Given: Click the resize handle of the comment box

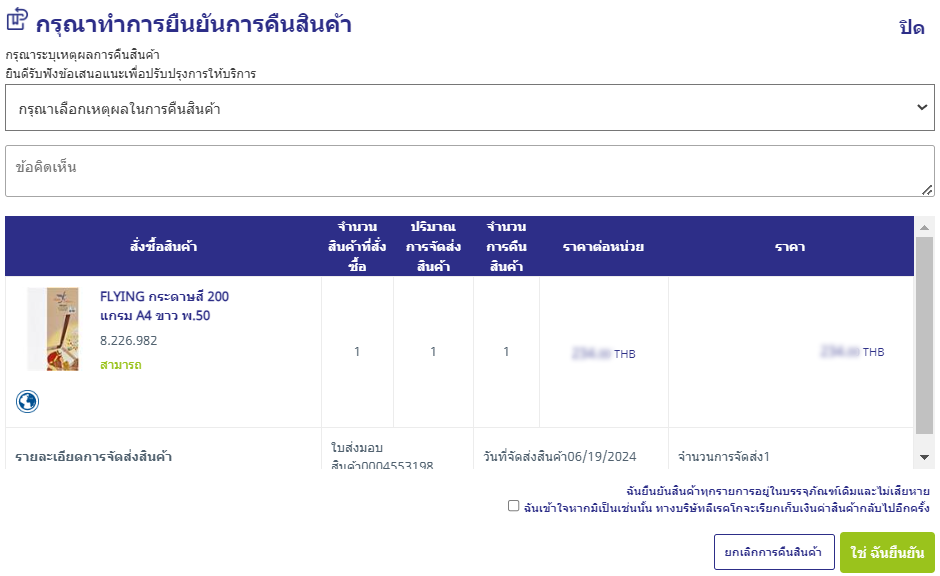Looking at the screenshot, I should click(927, 190).
